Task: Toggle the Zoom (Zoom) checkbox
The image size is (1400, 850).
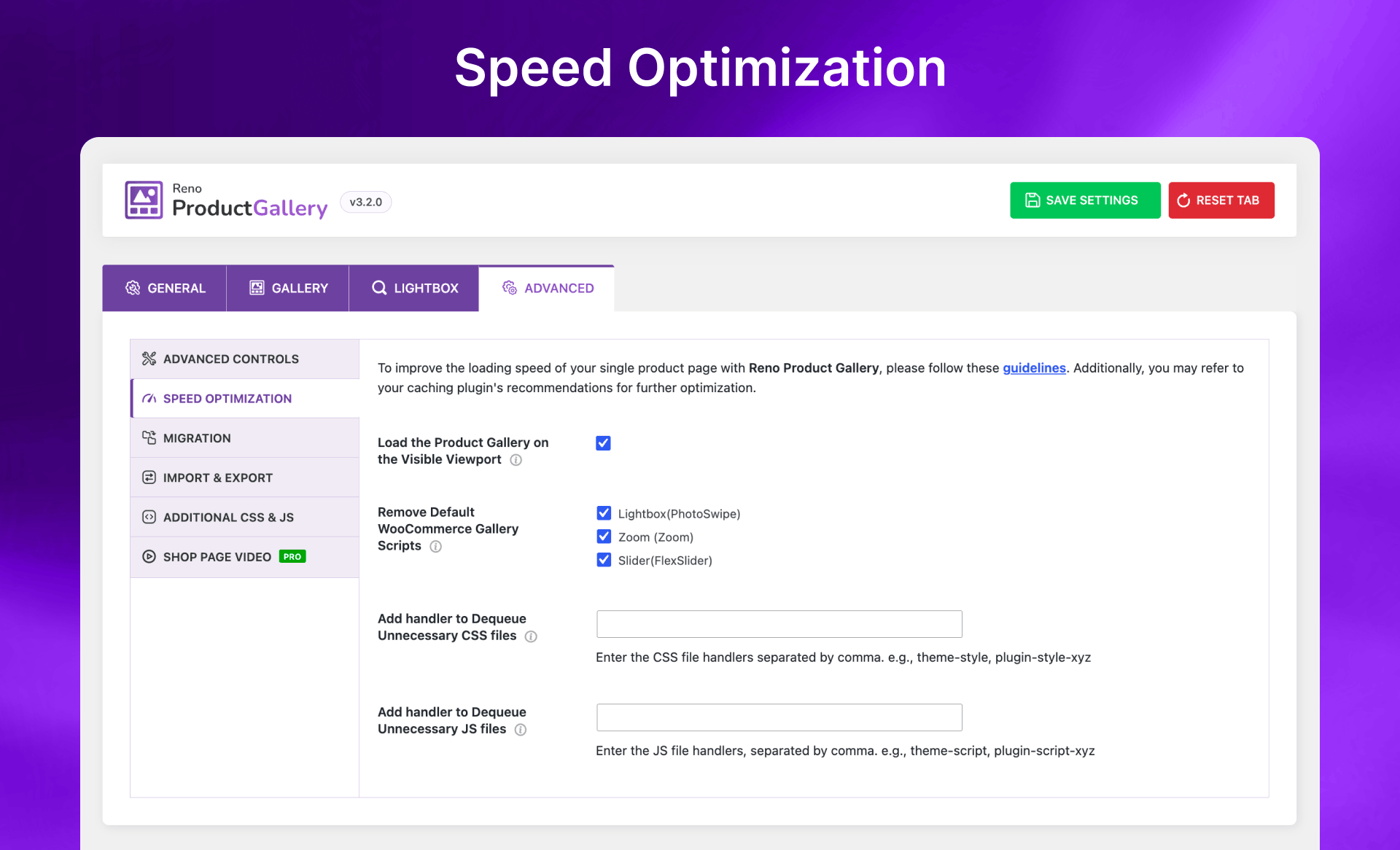Action: coord(604,537)
